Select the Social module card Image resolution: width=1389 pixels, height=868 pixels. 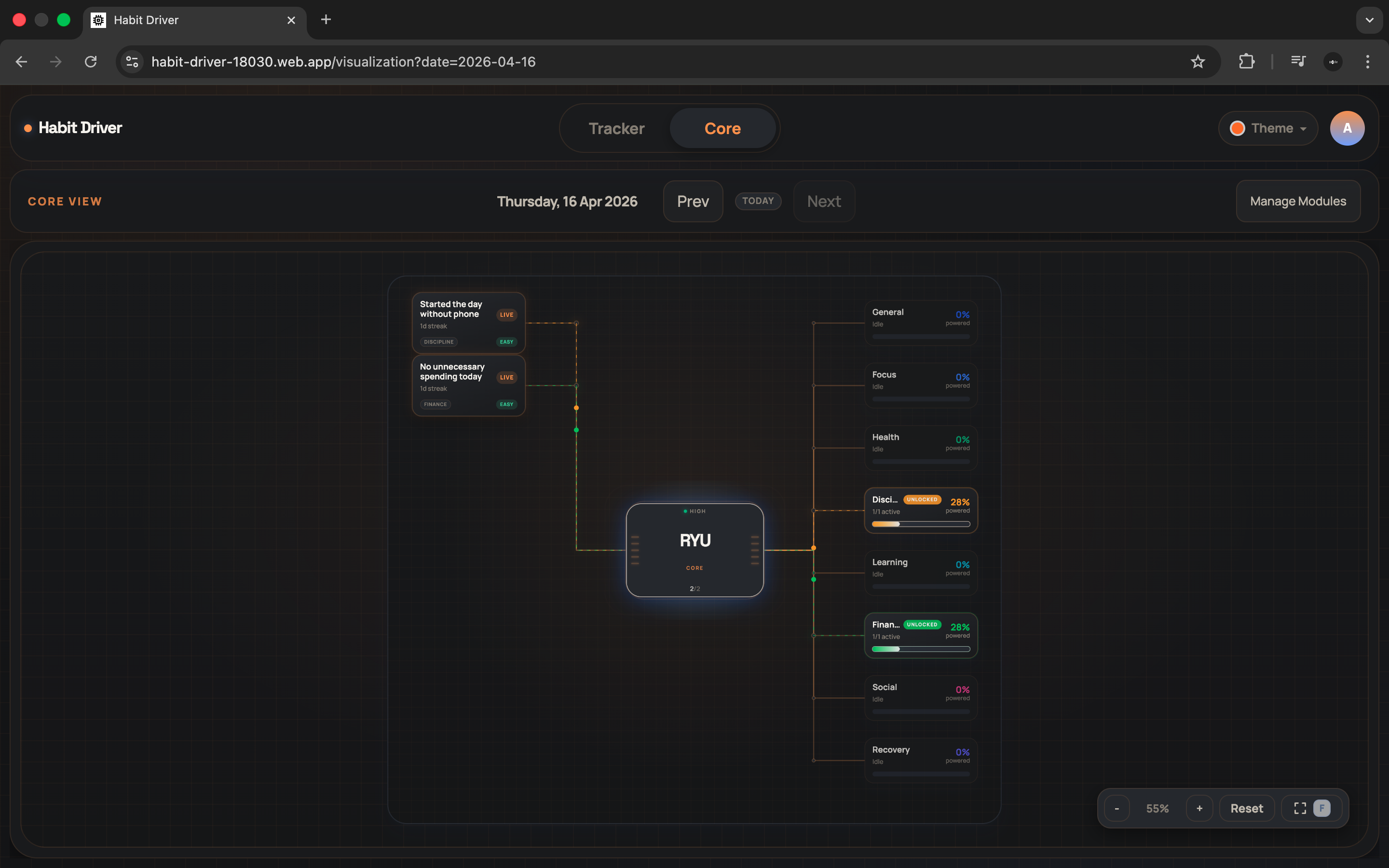pyautogui.click(x=921, y=698)
